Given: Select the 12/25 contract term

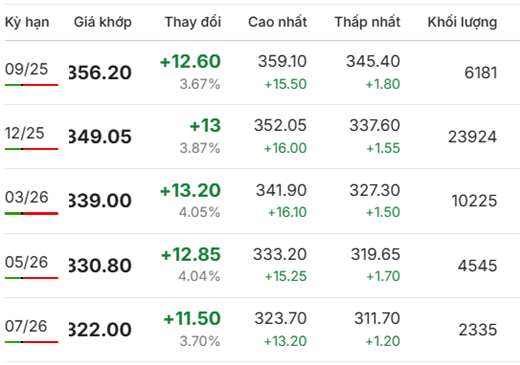Looking at the screenshot, I should [x=24, y=133].
